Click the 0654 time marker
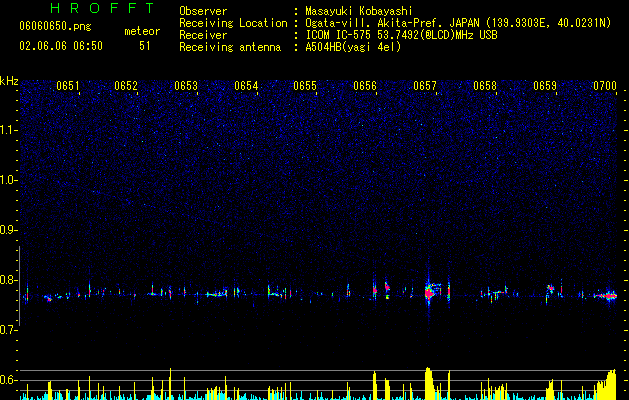Screen dimensions: 629x400 coord(246,86)
